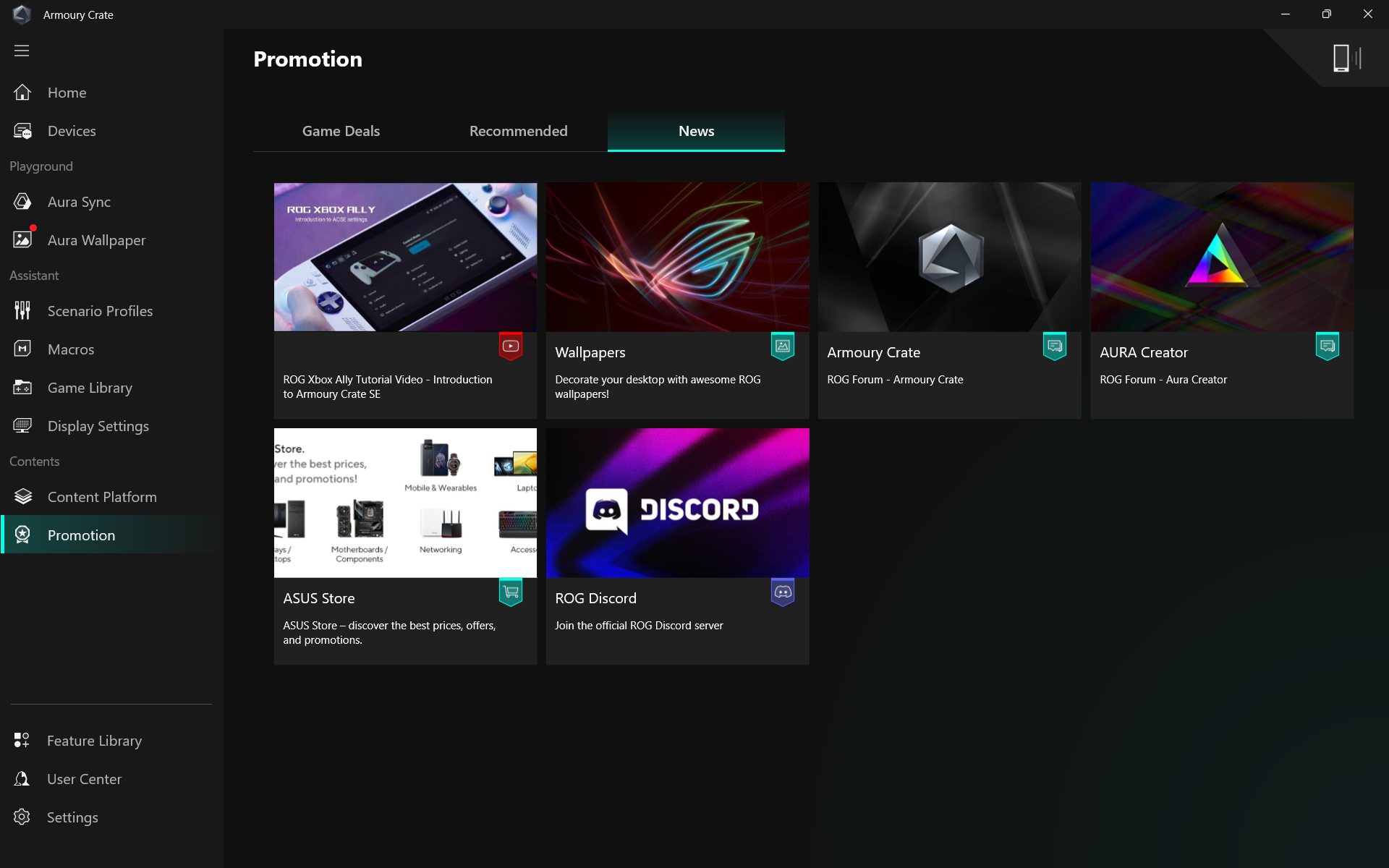Image resolution: width=1389 pixels, height=868 pixels.
Task: Open the Devices page label
Action: click(72, 131)
